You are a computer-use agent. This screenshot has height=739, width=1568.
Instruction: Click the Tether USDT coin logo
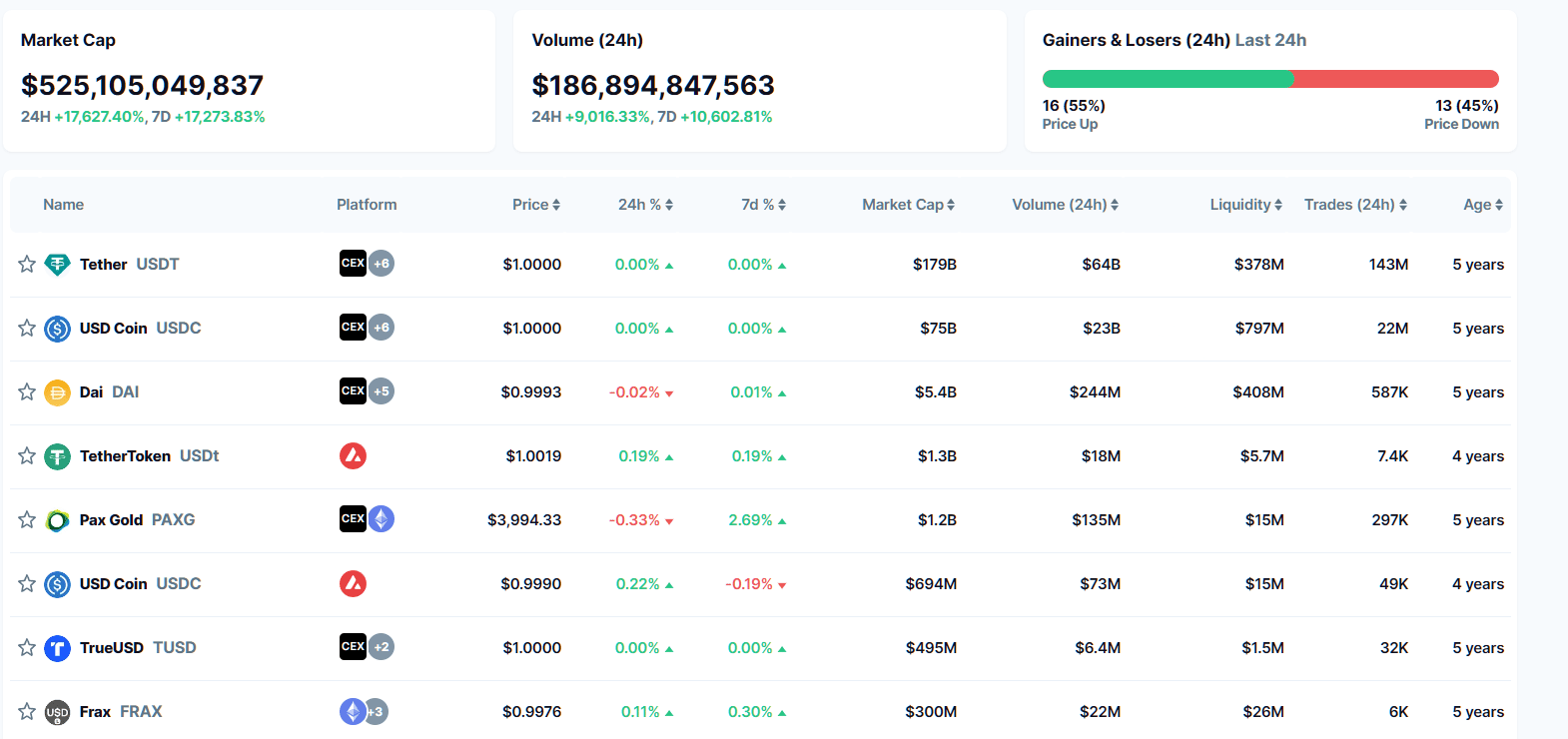[x=58, y=264]
